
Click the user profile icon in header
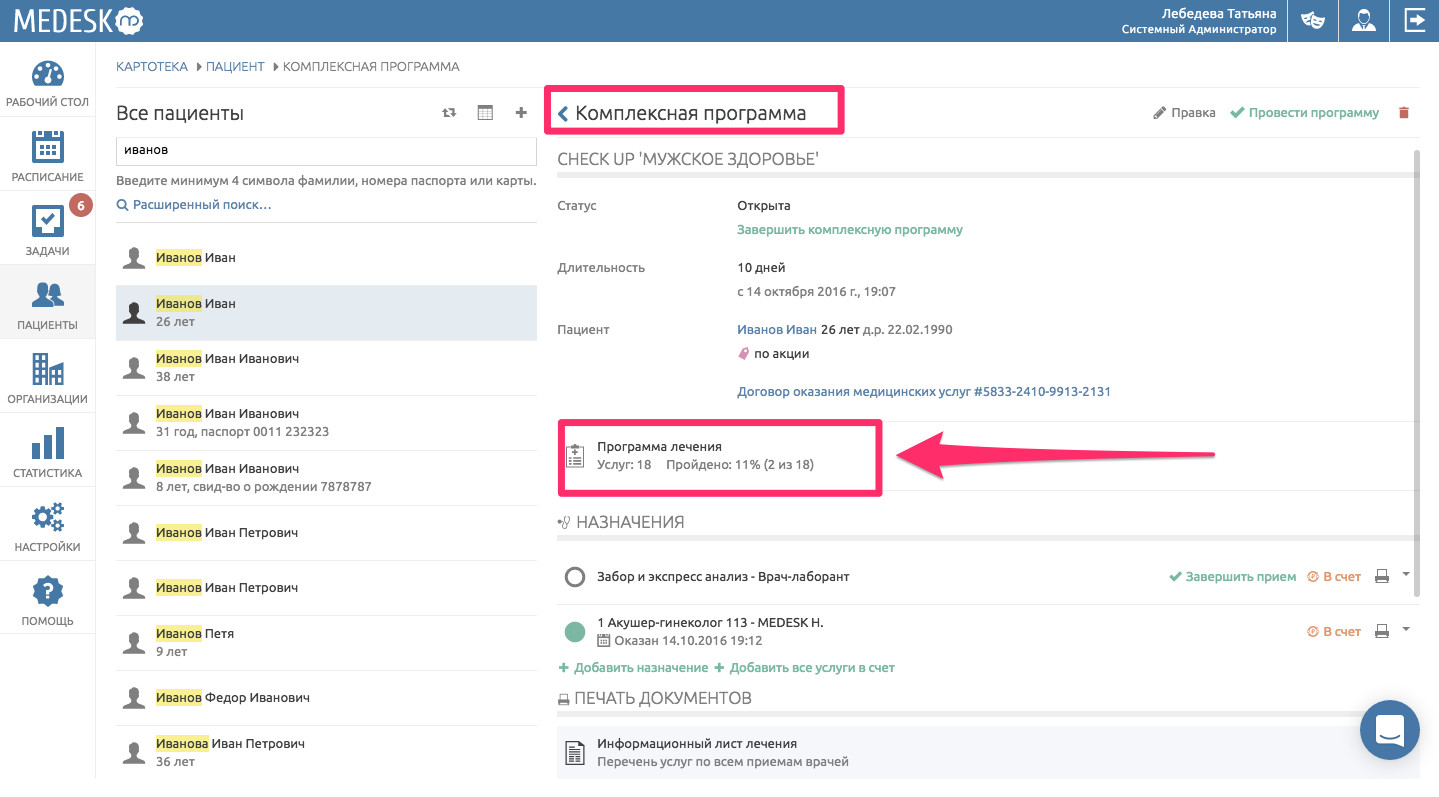(x=1363, y=21)
